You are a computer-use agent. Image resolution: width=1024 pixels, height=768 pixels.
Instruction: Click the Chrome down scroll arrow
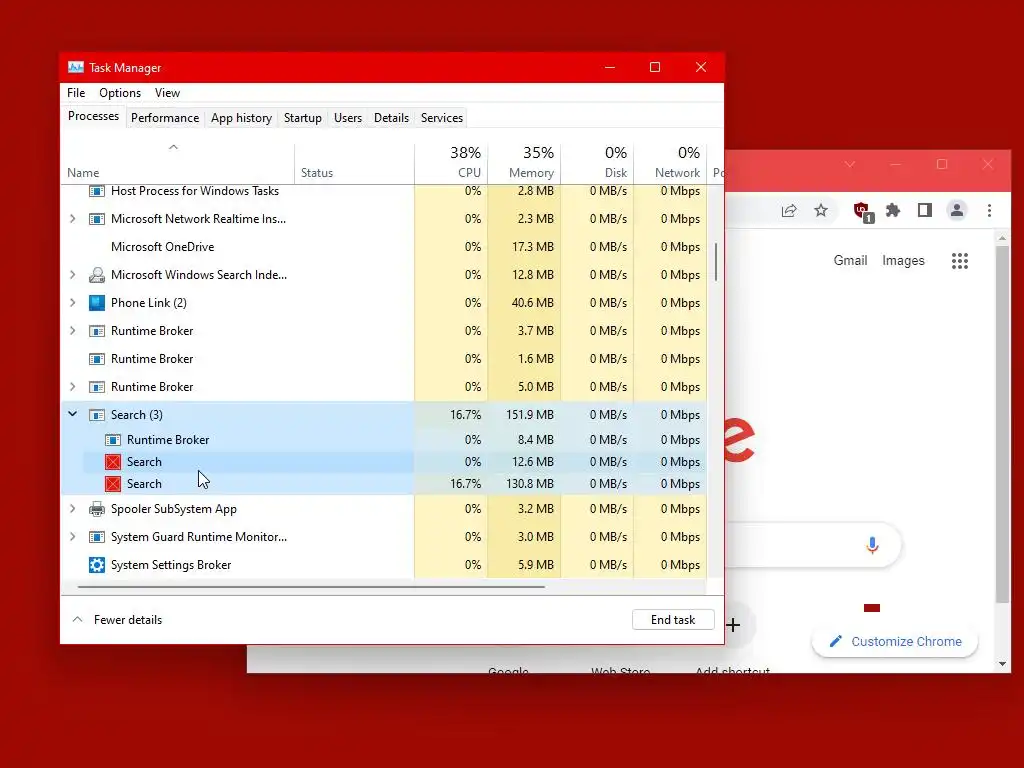coord(1002,664)
